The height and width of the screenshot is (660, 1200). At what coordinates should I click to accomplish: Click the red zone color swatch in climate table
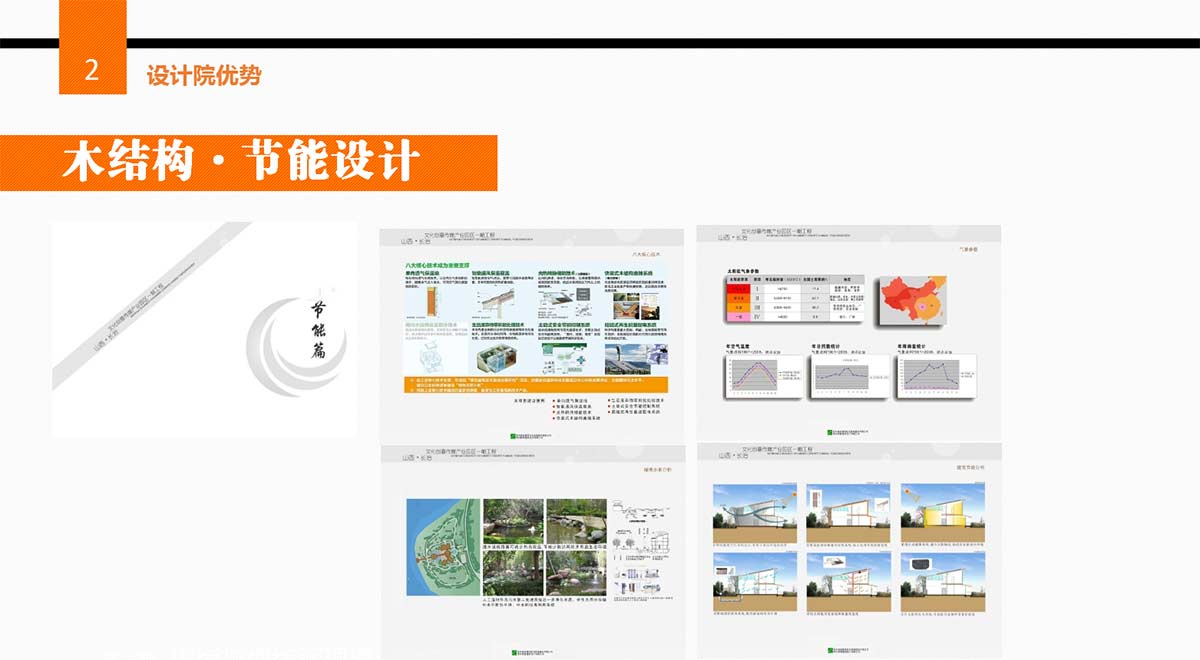[x=739, y=287]
